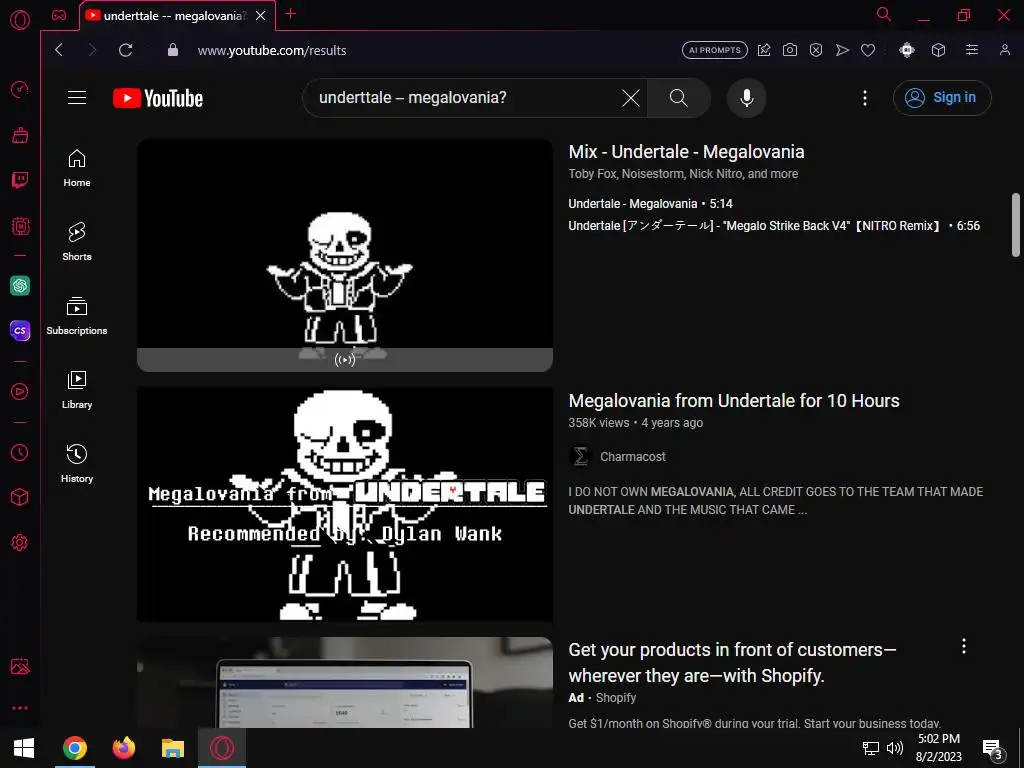Open ChatGPT sidebar icon
This screenshot has height=768, width=1024.
point(20,285)
